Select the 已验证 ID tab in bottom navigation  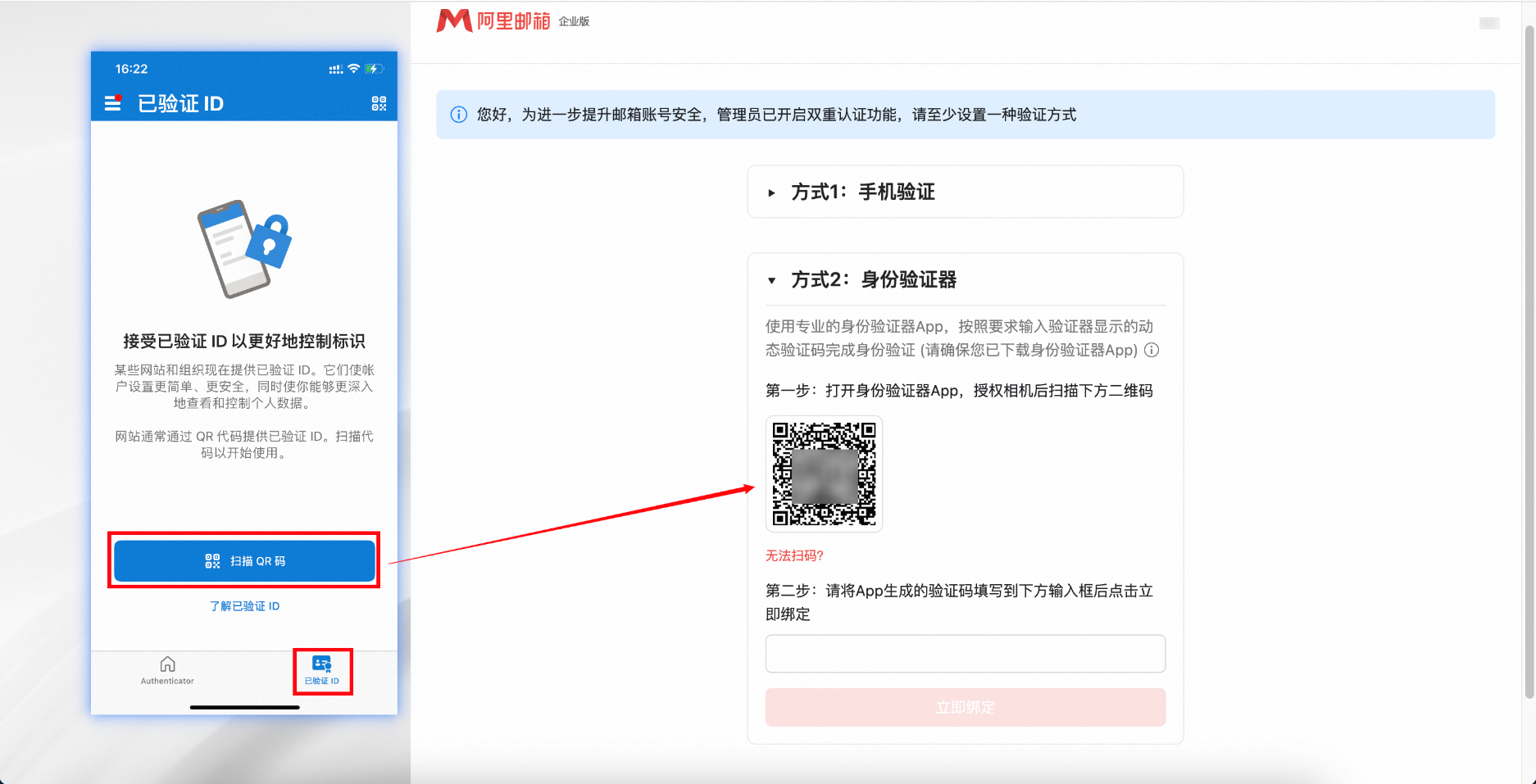click(x=322, y=670)
